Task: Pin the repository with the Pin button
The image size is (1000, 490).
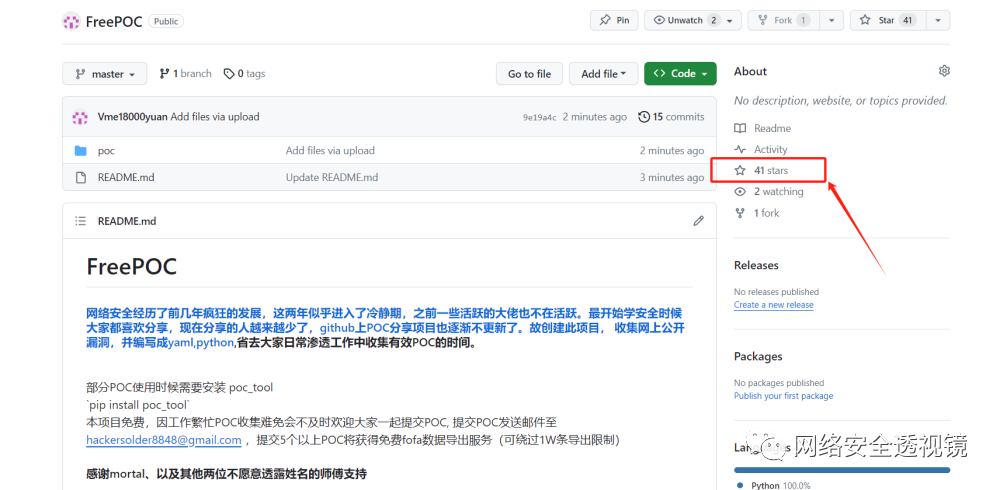Action: (614, 20)
